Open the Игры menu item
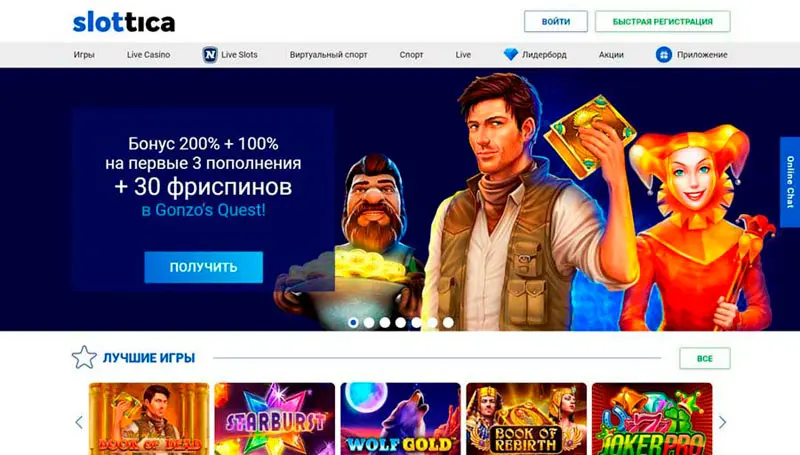 84,55
